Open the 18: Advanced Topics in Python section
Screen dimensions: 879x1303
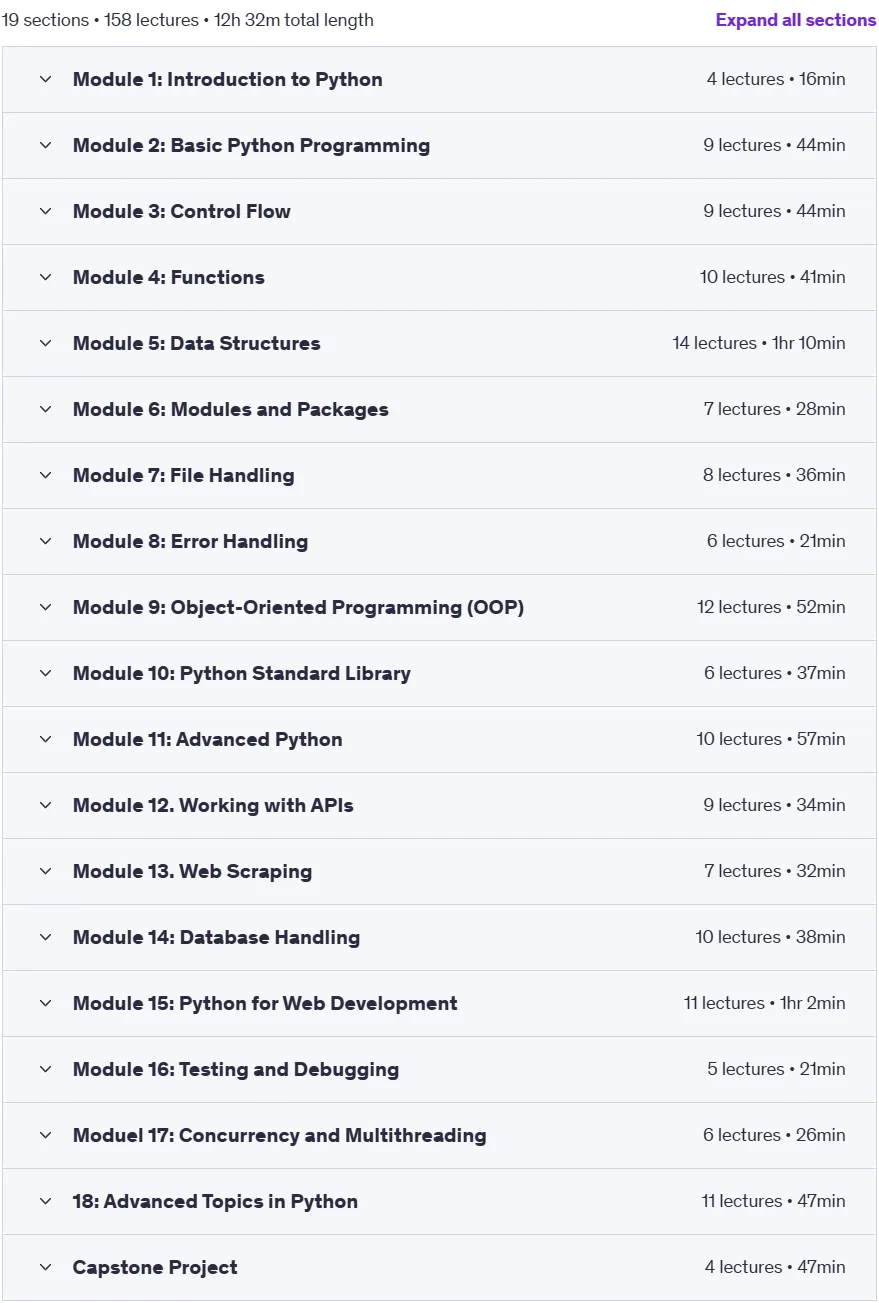pos(440,1201)
